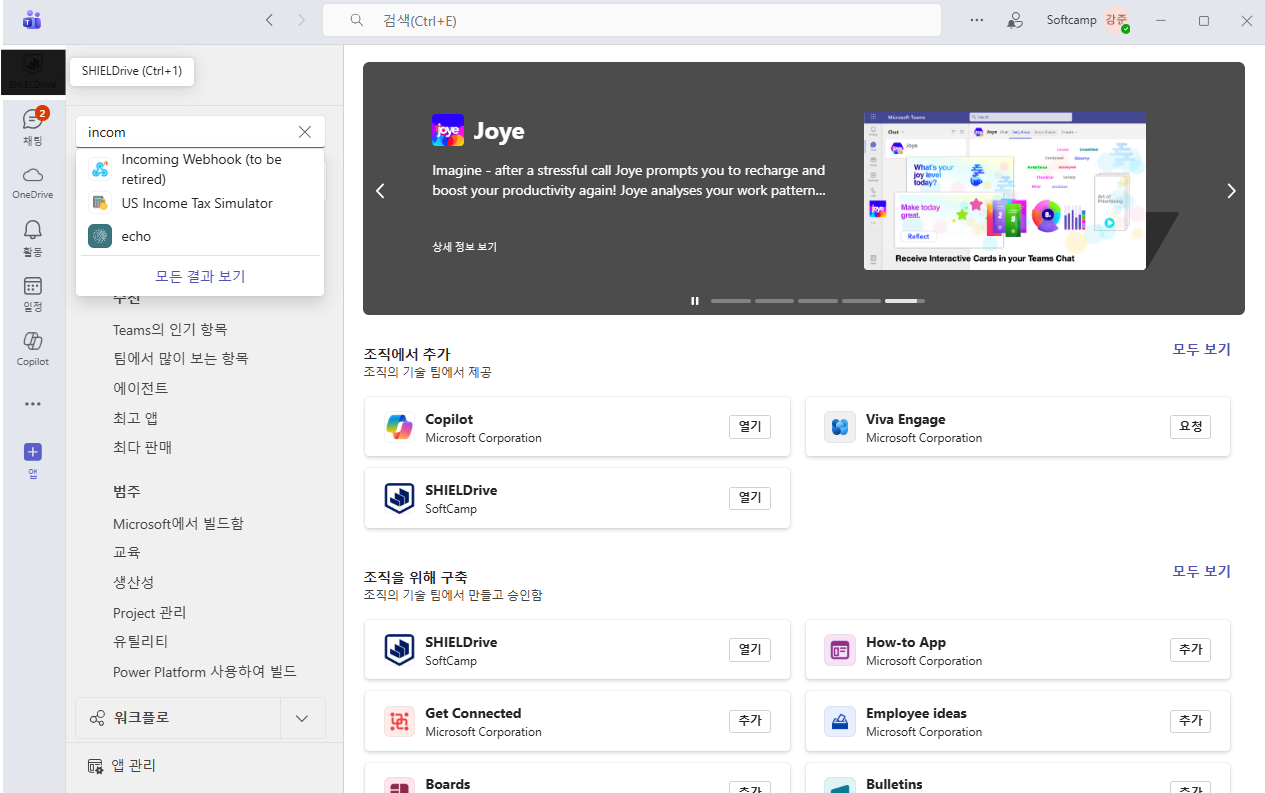This screenshot has height=793, width=1265.
Task: Open Settings and more menu in title bar
Action: [977, 20]
